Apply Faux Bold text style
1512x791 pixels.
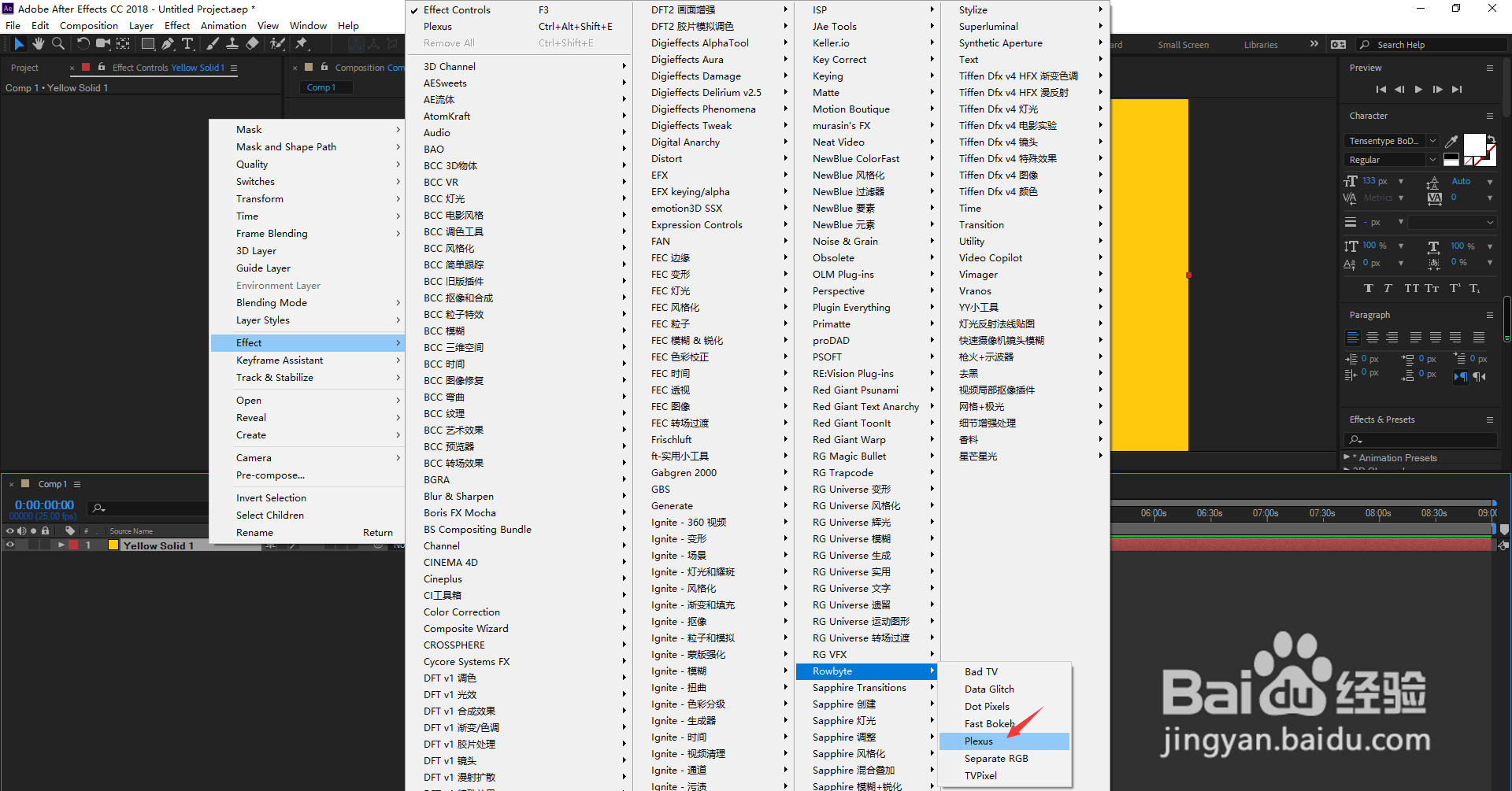click(1369, 289)
